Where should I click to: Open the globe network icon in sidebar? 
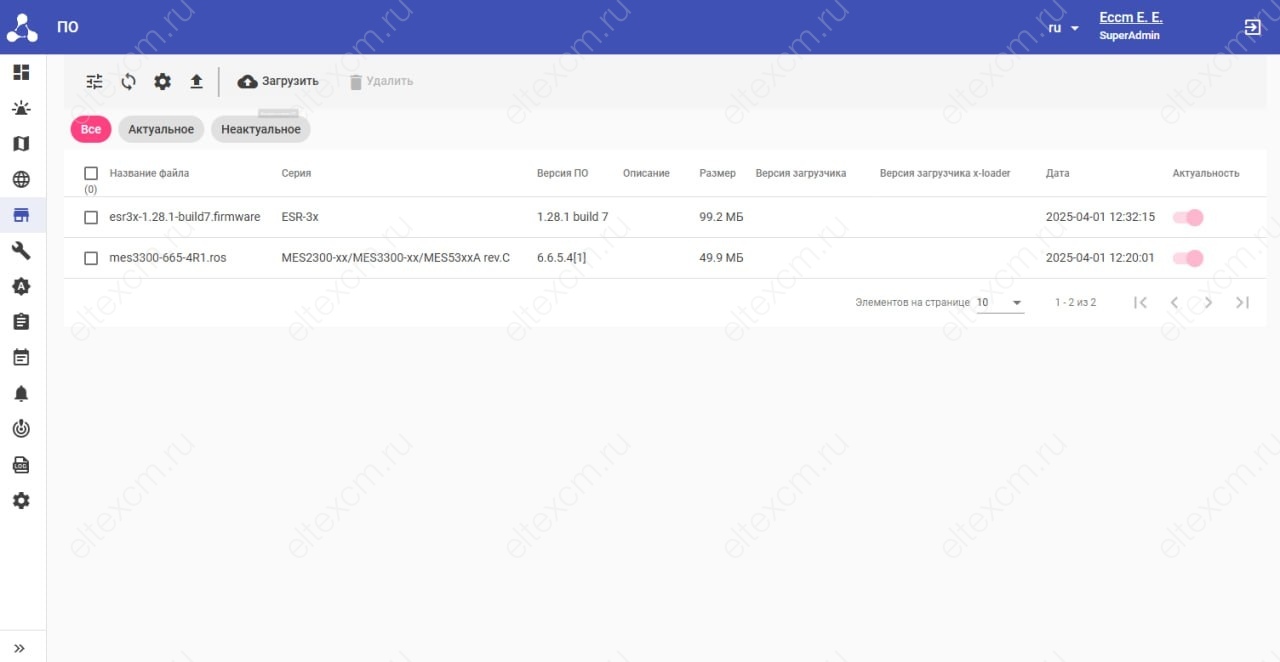(x=21, y=180)
